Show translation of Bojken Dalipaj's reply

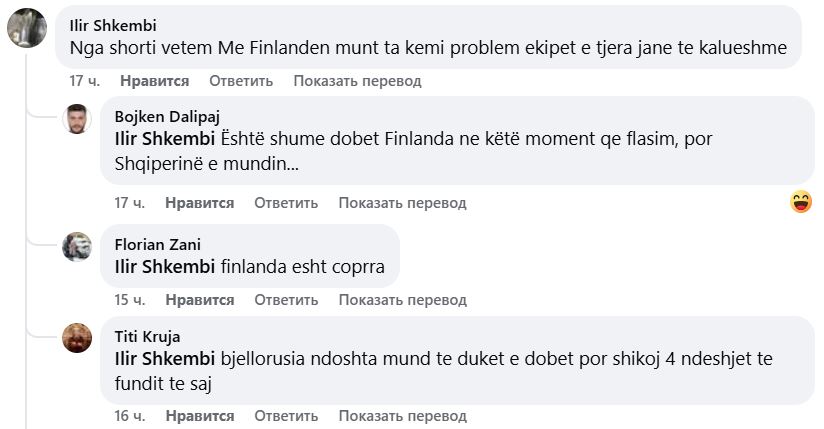pyautogui.click(x=402, y=203)
